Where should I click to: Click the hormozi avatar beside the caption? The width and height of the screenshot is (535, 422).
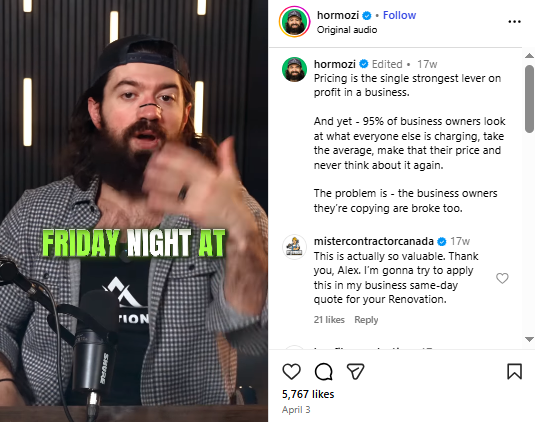tap(294, 69)
